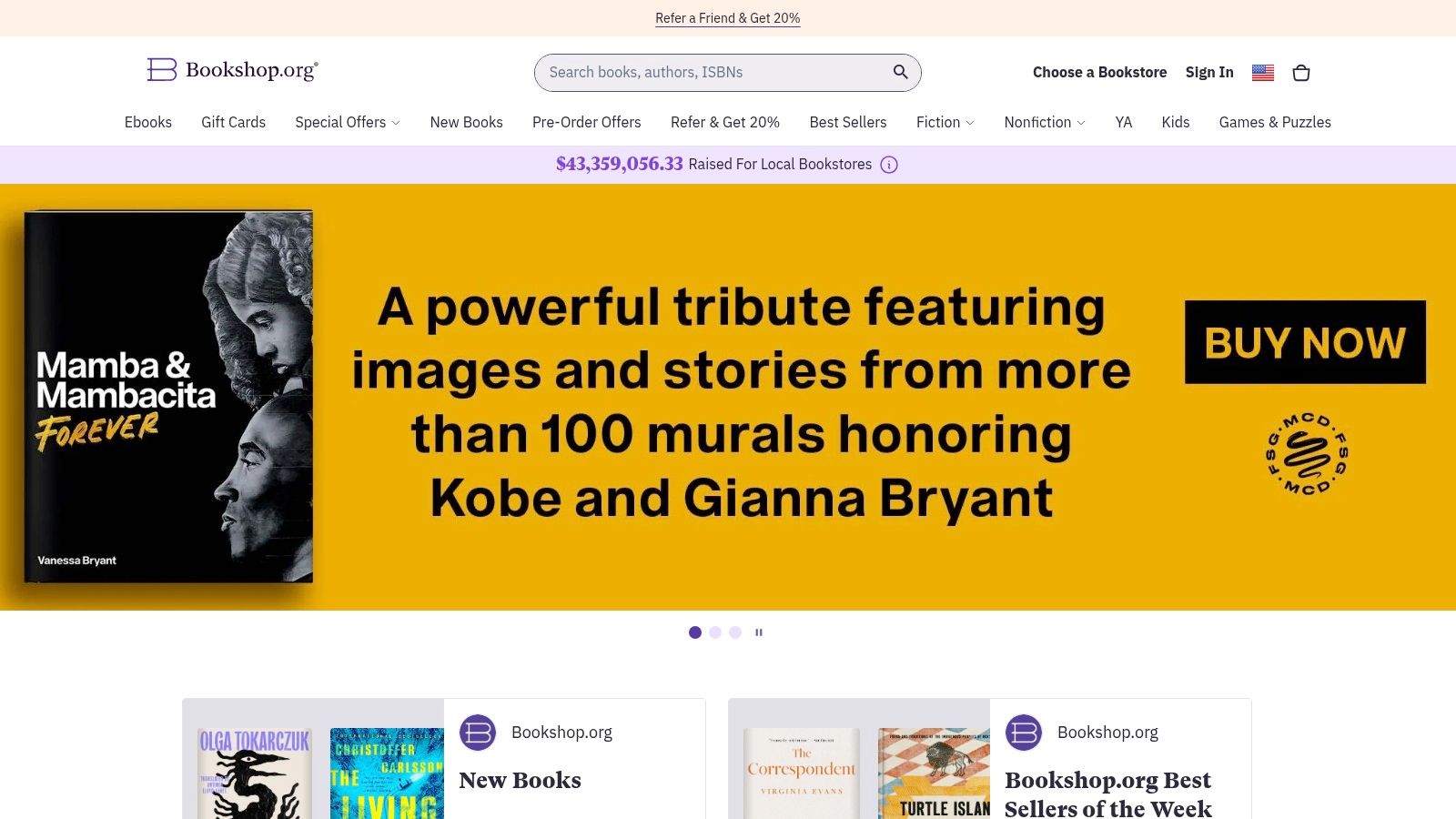Open the Fiction dropdown menu

(945, 122)
